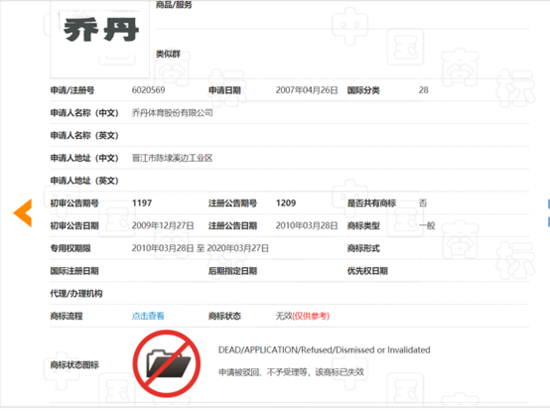Select registration announcement issue 1209
550x411 pixels.
pyautogui.click(x=286, y=203)
